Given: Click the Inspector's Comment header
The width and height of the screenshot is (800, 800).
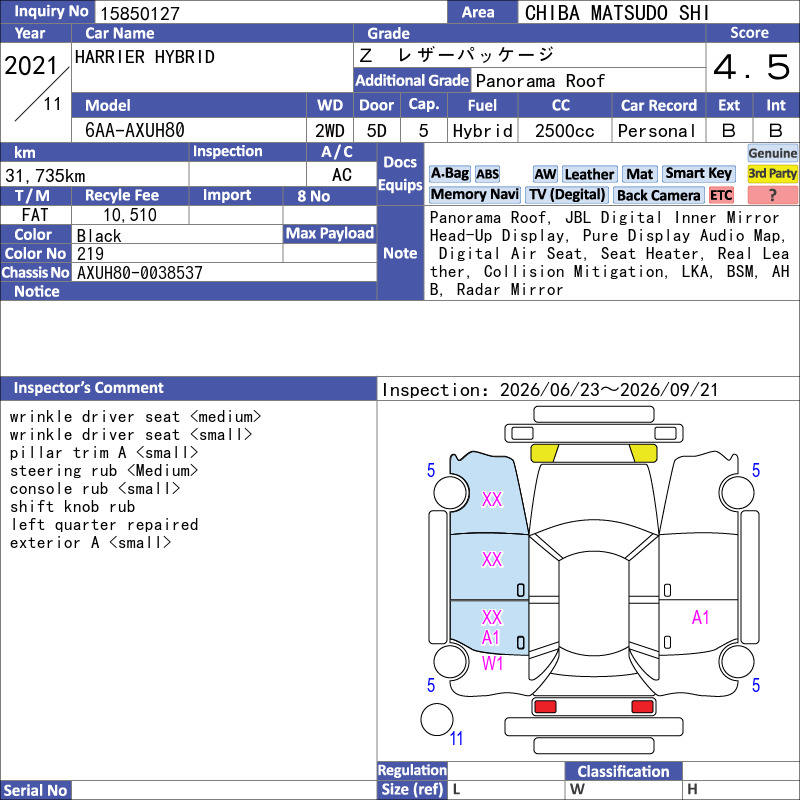Looking at the screenshot, I should click(x=188, y=388).
